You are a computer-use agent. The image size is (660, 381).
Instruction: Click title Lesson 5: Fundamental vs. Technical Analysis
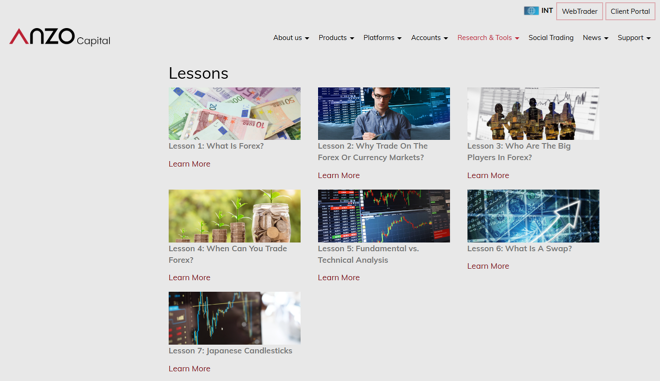(x=368, y=254)
